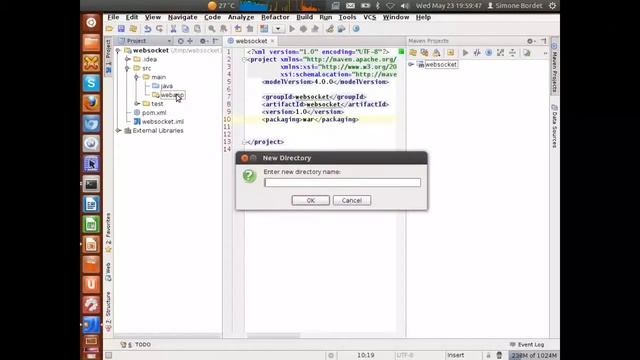
Task: Open the VCS menu
Action: pyautogui.click(x=369, y=17)
